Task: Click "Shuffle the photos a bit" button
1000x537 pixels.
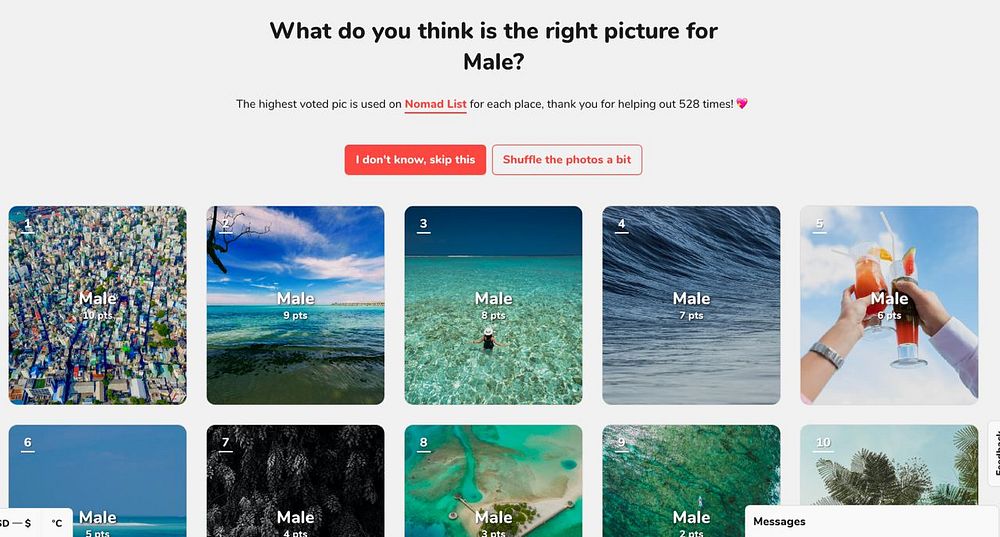Action: pyautogui.click(x=567, y=159)
